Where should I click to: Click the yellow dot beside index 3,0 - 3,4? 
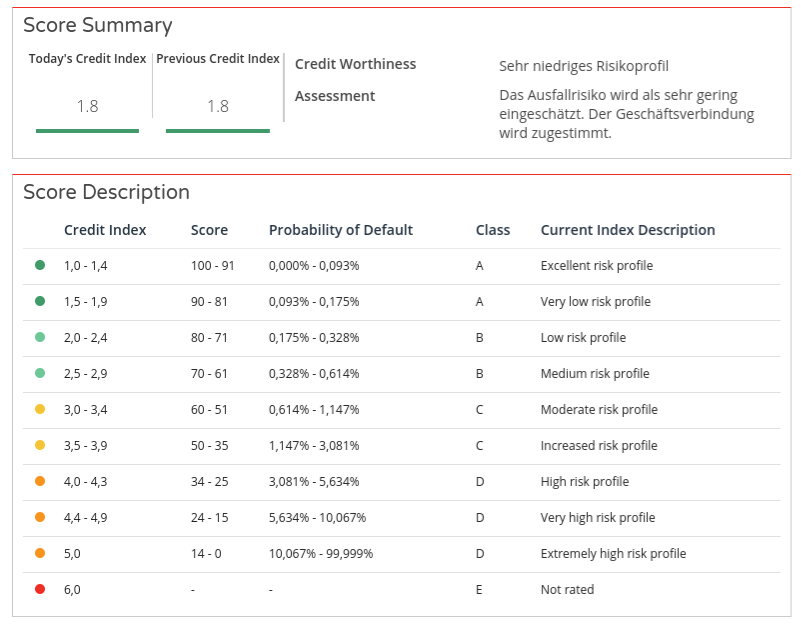pyautogui.click(x=40, y=409)
